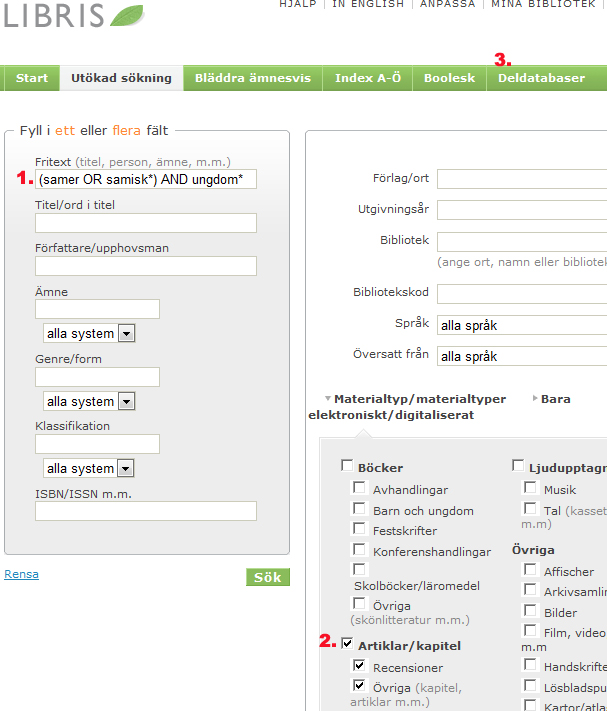Tick the Avhandlingar checkbox

(x=359, y=487)
